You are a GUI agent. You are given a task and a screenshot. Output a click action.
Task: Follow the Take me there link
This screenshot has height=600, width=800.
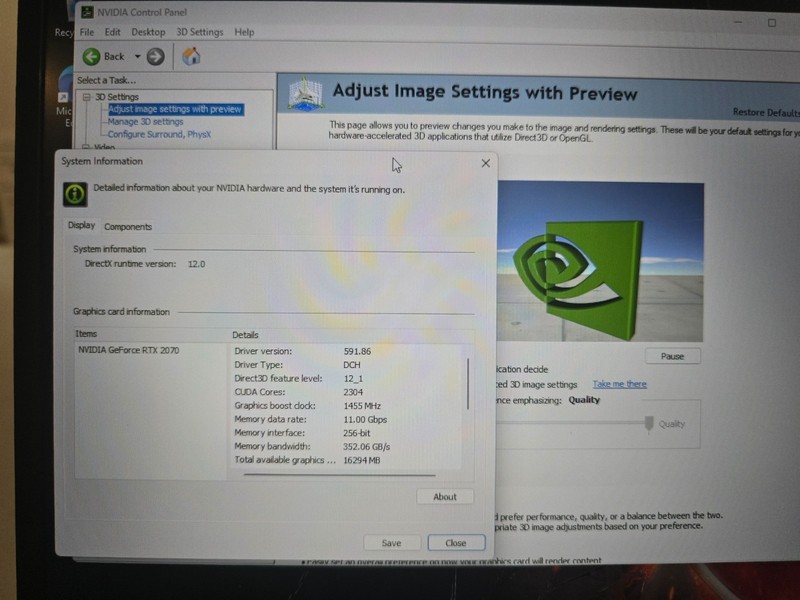(619, 384)
